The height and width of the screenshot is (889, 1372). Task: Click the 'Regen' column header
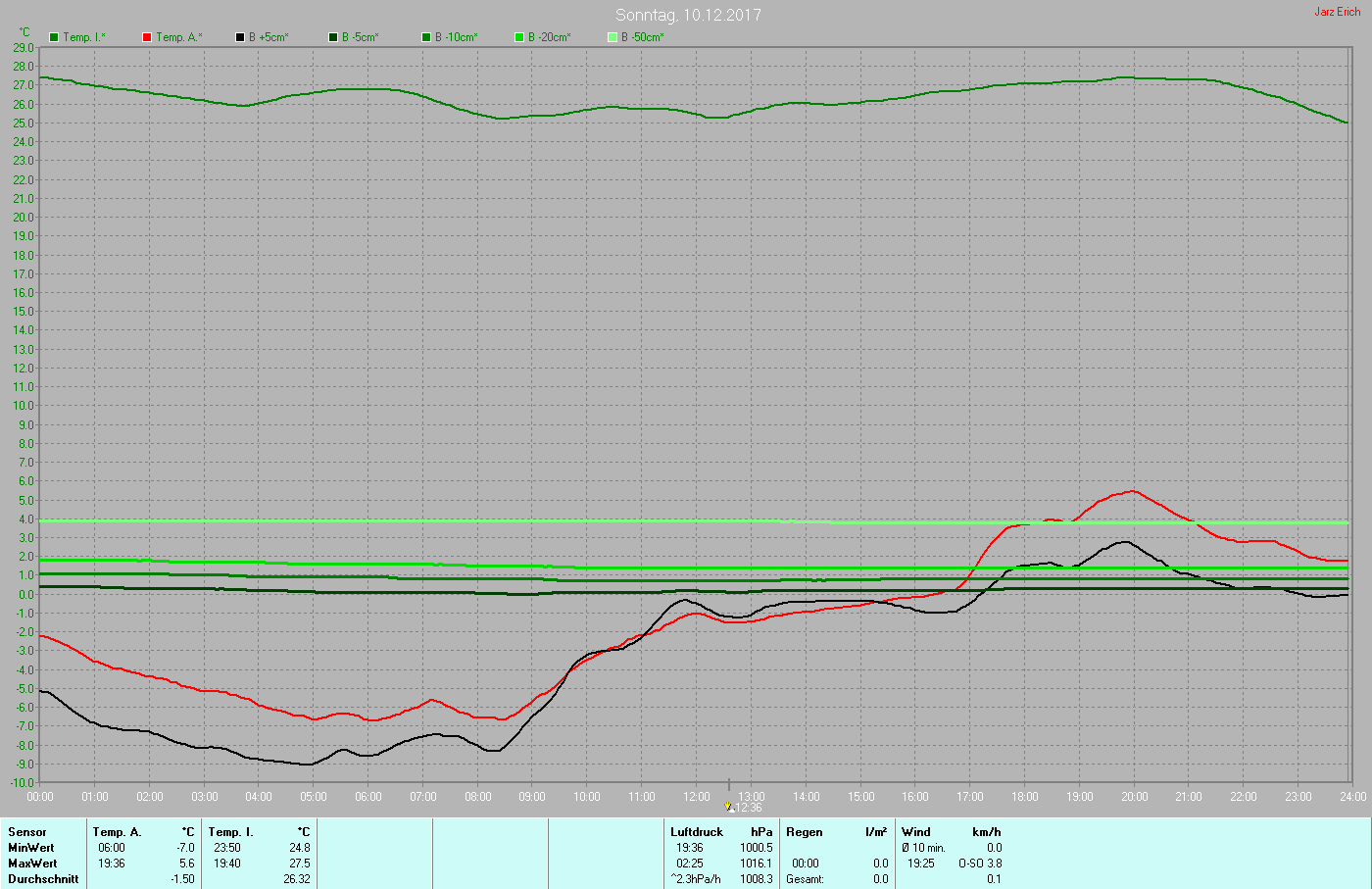(x=805, y=832)
